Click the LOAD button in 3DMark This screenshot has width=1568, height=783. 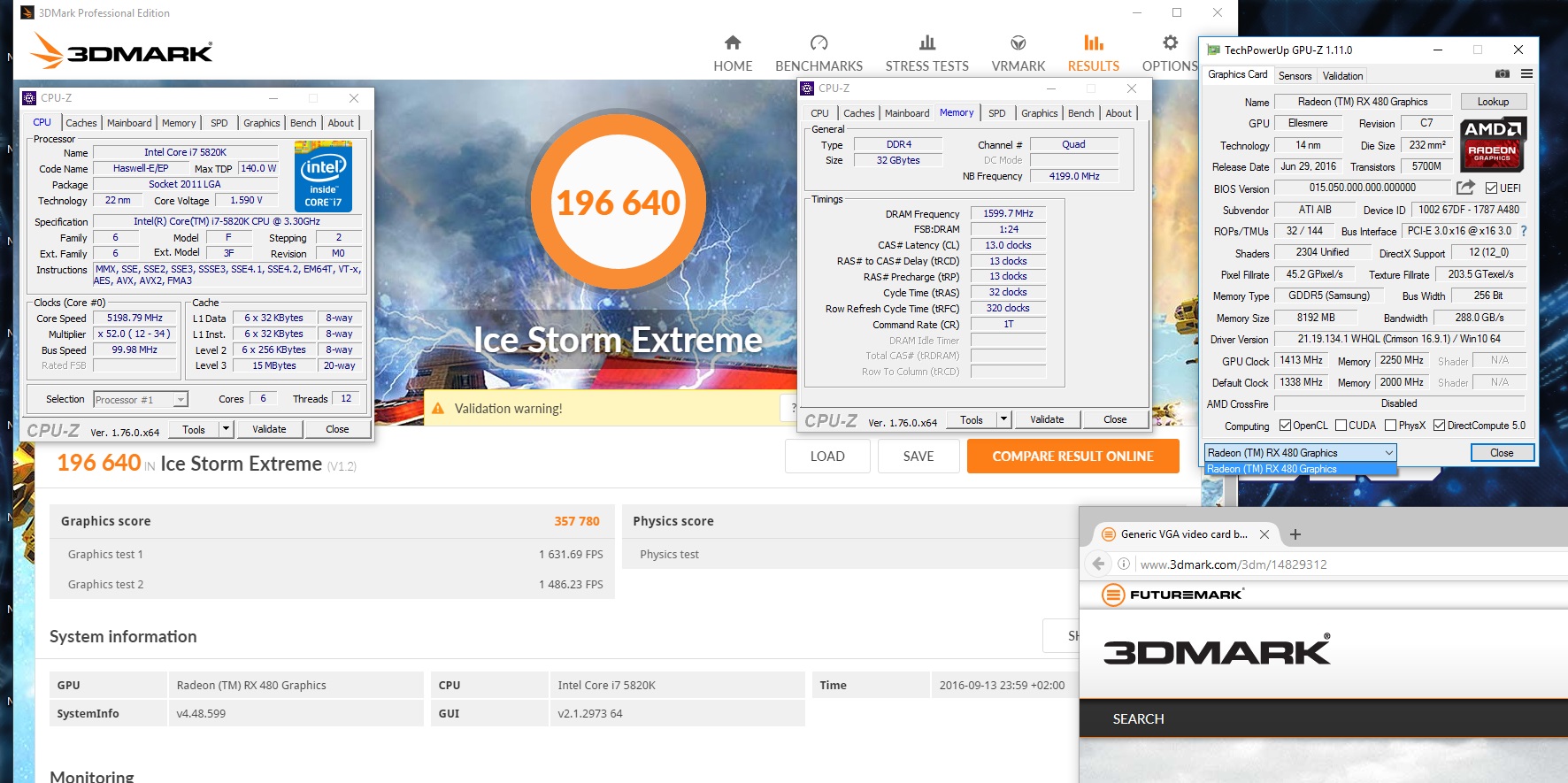pos(827,456)
